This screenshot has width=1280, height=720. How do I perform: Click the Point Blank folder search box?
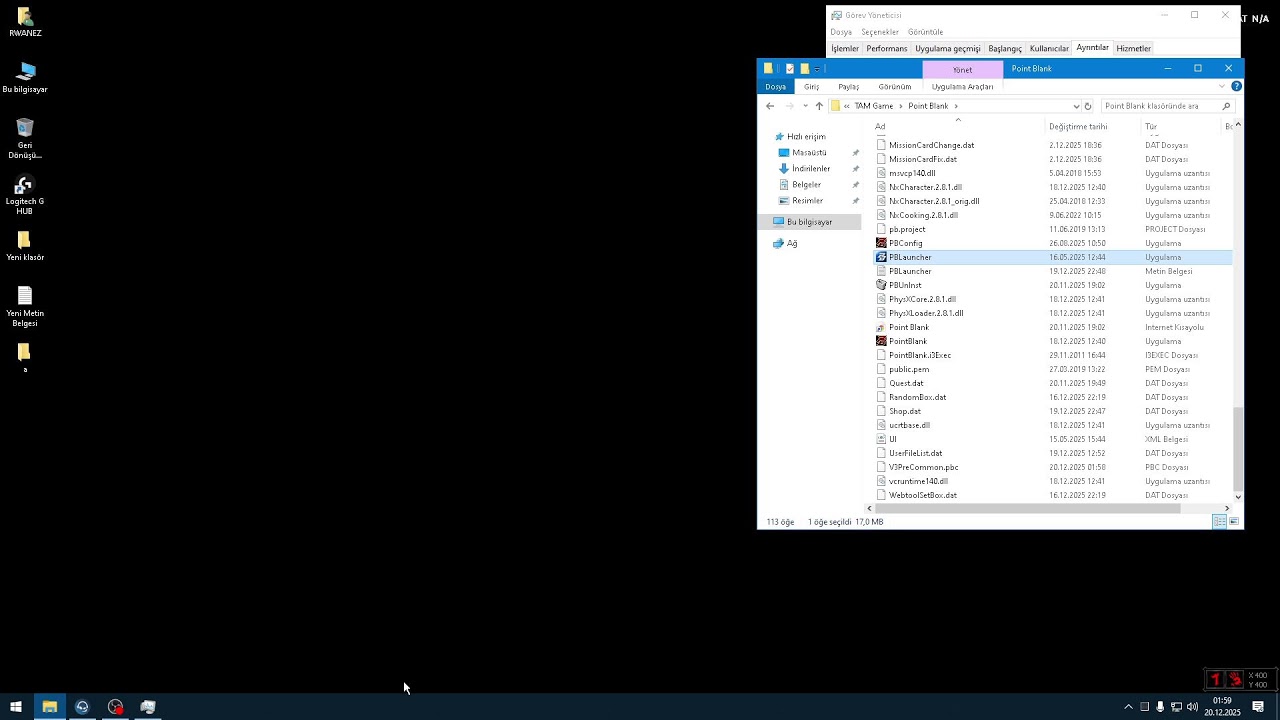[1167, 106]
